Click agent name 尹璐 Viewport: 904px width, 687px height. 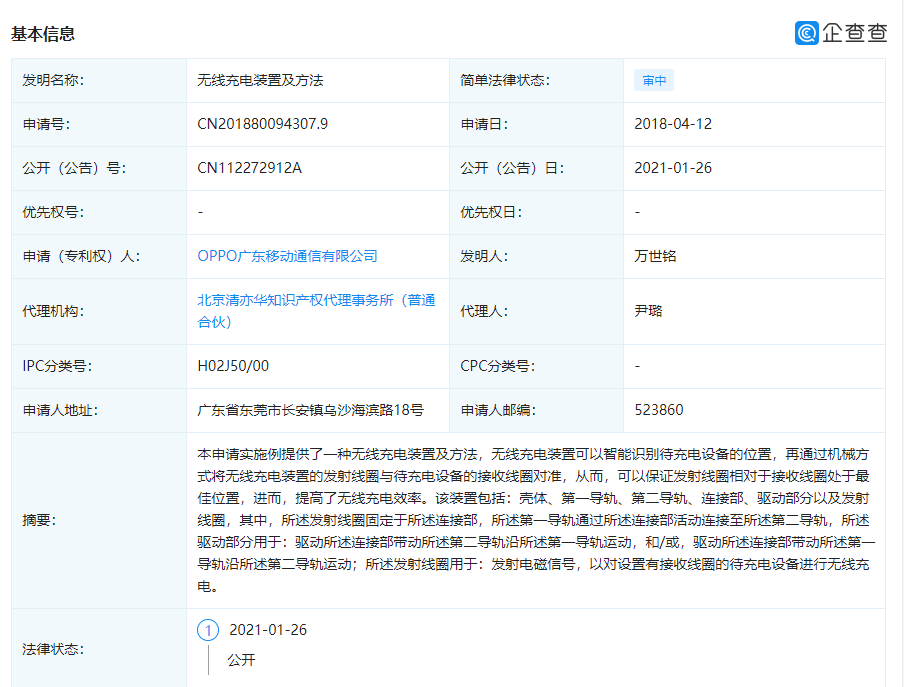tap(648, 311)
